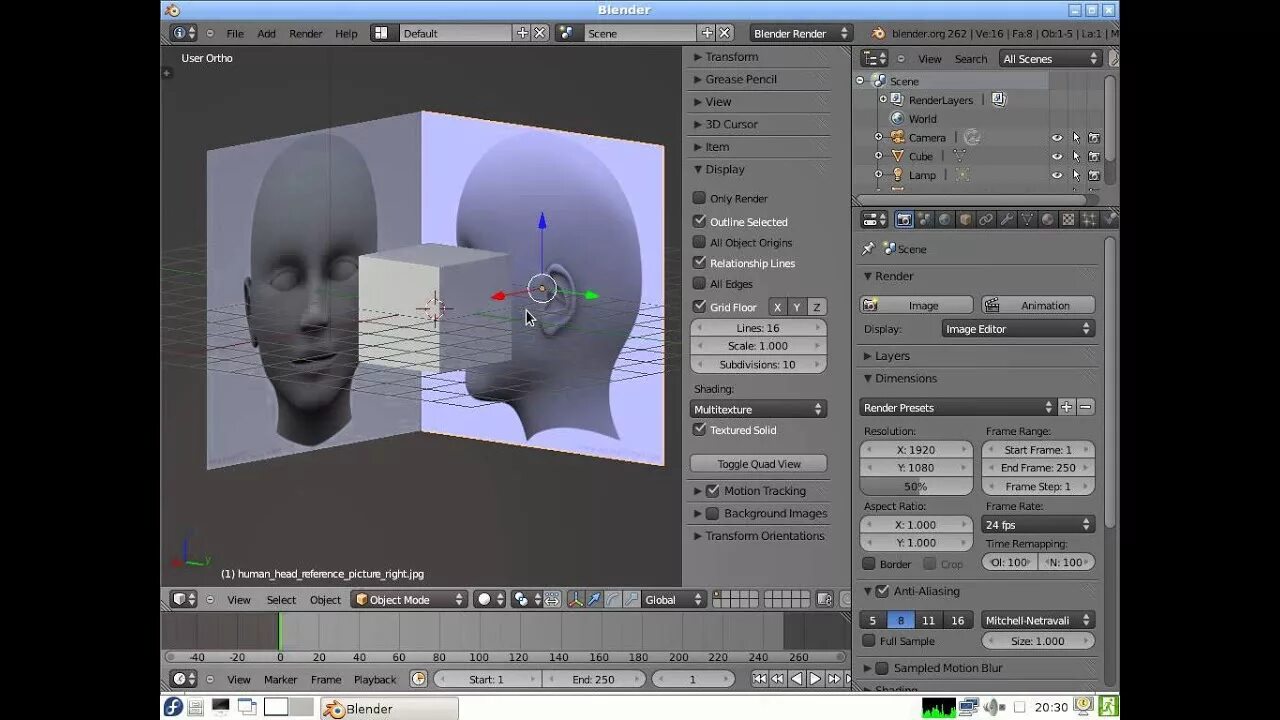This screenshot has height=720, width=1280.
Task: Open the 24 fps frame rate dropdown
Action: [1038, 524]
